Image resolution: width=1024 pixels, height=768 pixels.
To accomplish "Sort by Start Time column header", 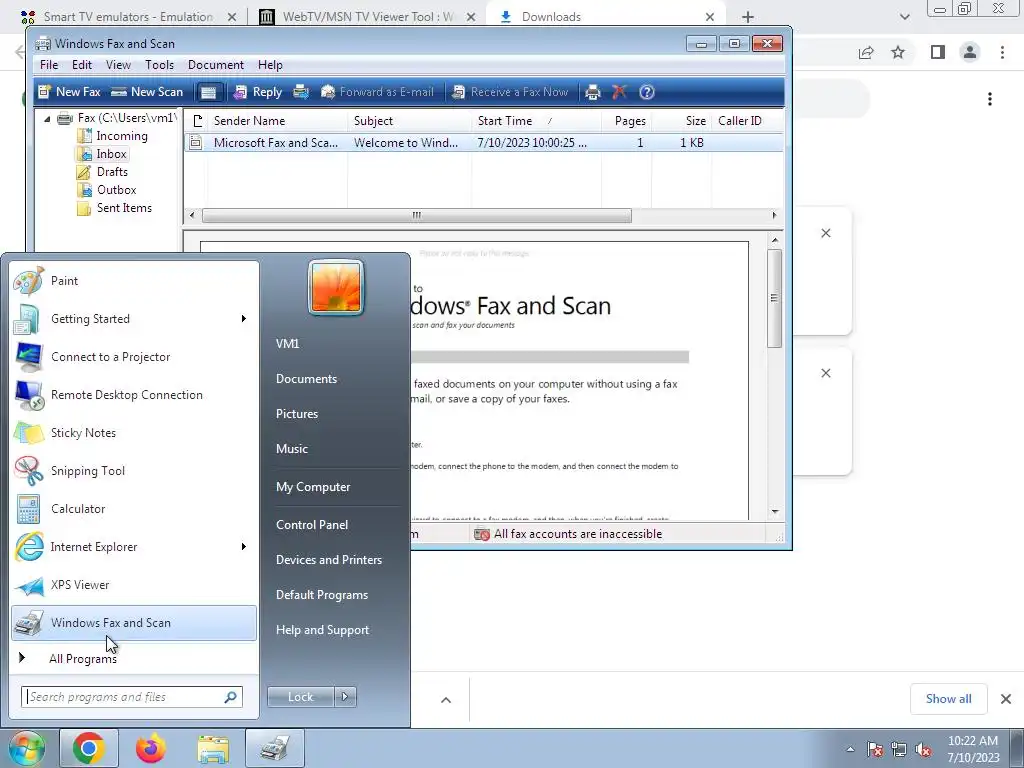I will pos(536,121).
